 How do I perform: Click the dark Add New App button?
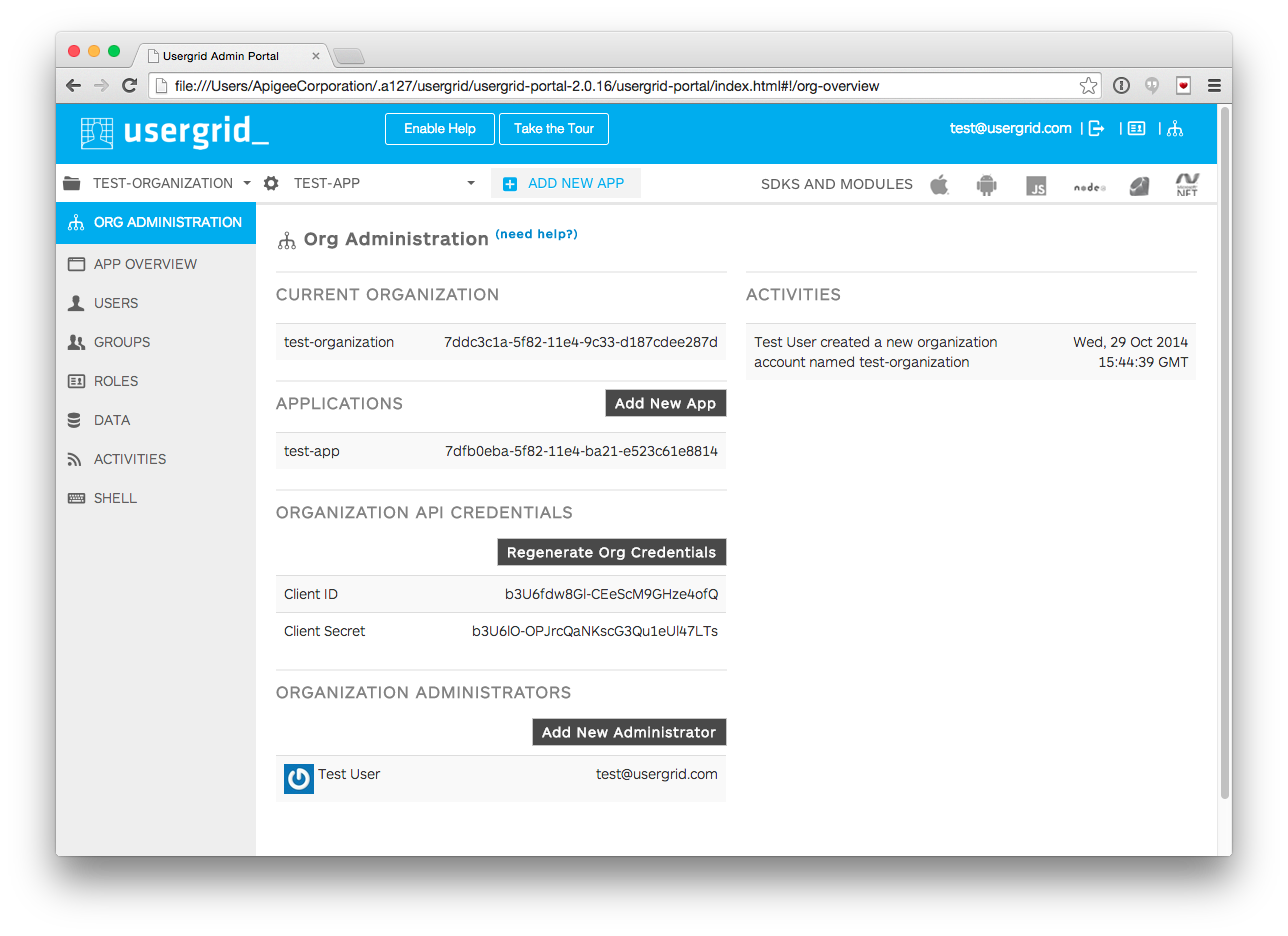pos(666,403)
